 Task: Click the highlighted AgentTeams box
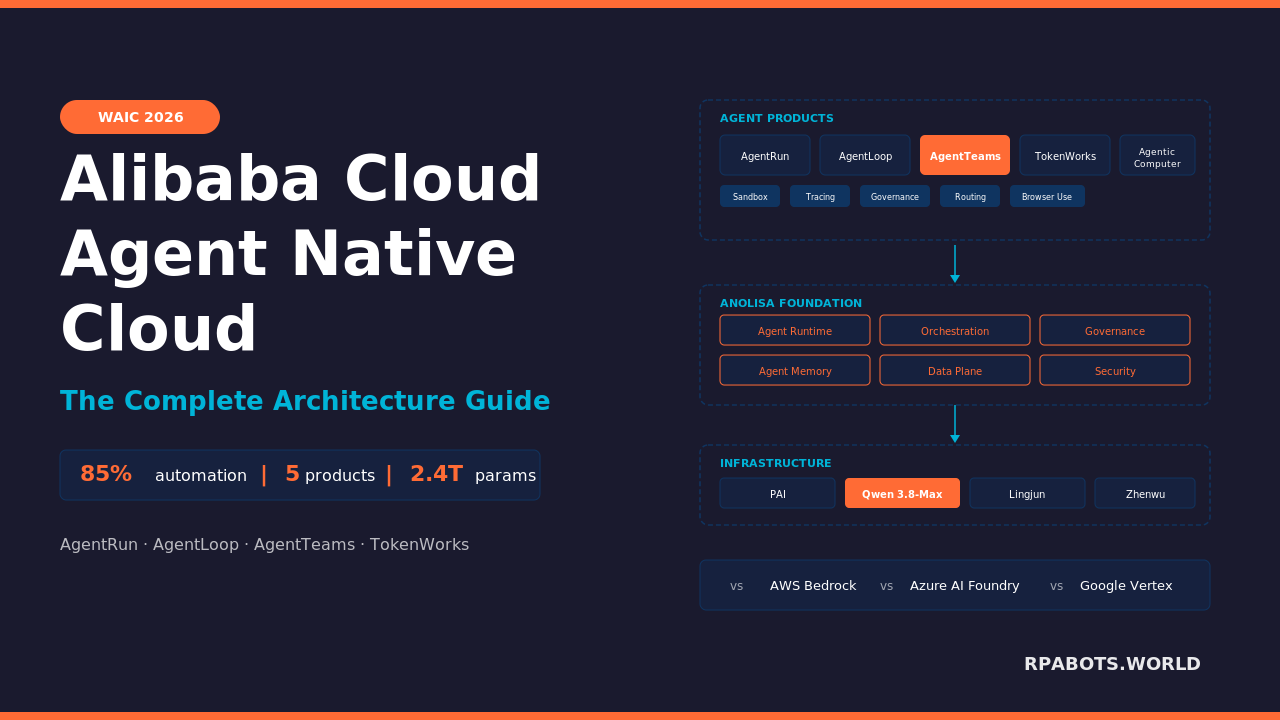(x=965, y=155)
